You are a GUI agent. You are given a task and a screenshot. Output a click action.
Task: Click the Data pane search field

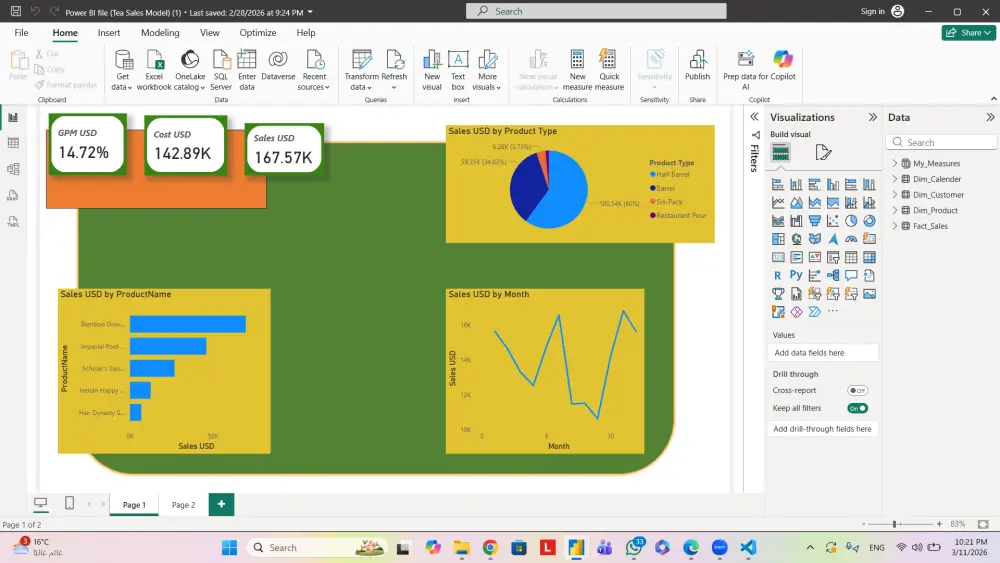pyautogui.click(x=941, y=142)
